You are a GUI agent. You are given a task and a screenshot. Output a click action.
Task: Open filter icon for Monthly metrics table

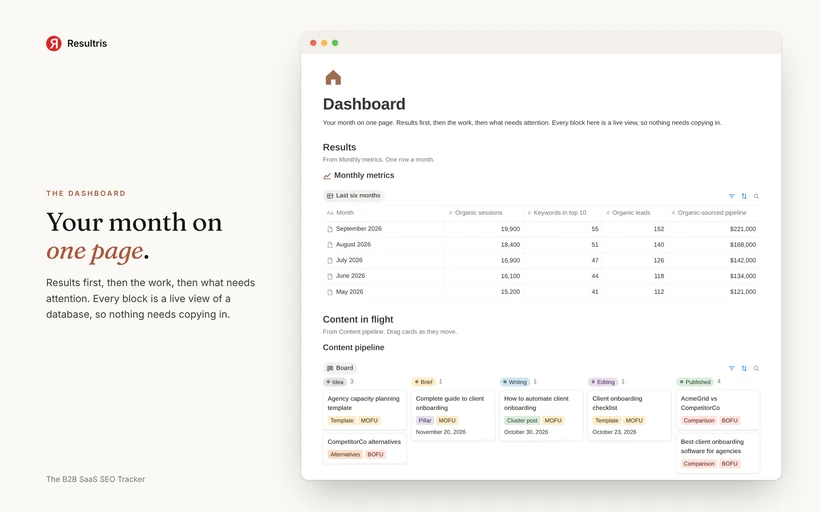[732, 196]
